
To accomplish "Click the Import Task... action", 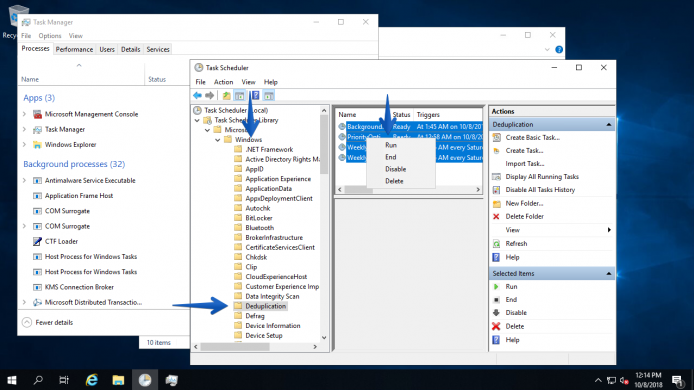I will coord(525,164).
